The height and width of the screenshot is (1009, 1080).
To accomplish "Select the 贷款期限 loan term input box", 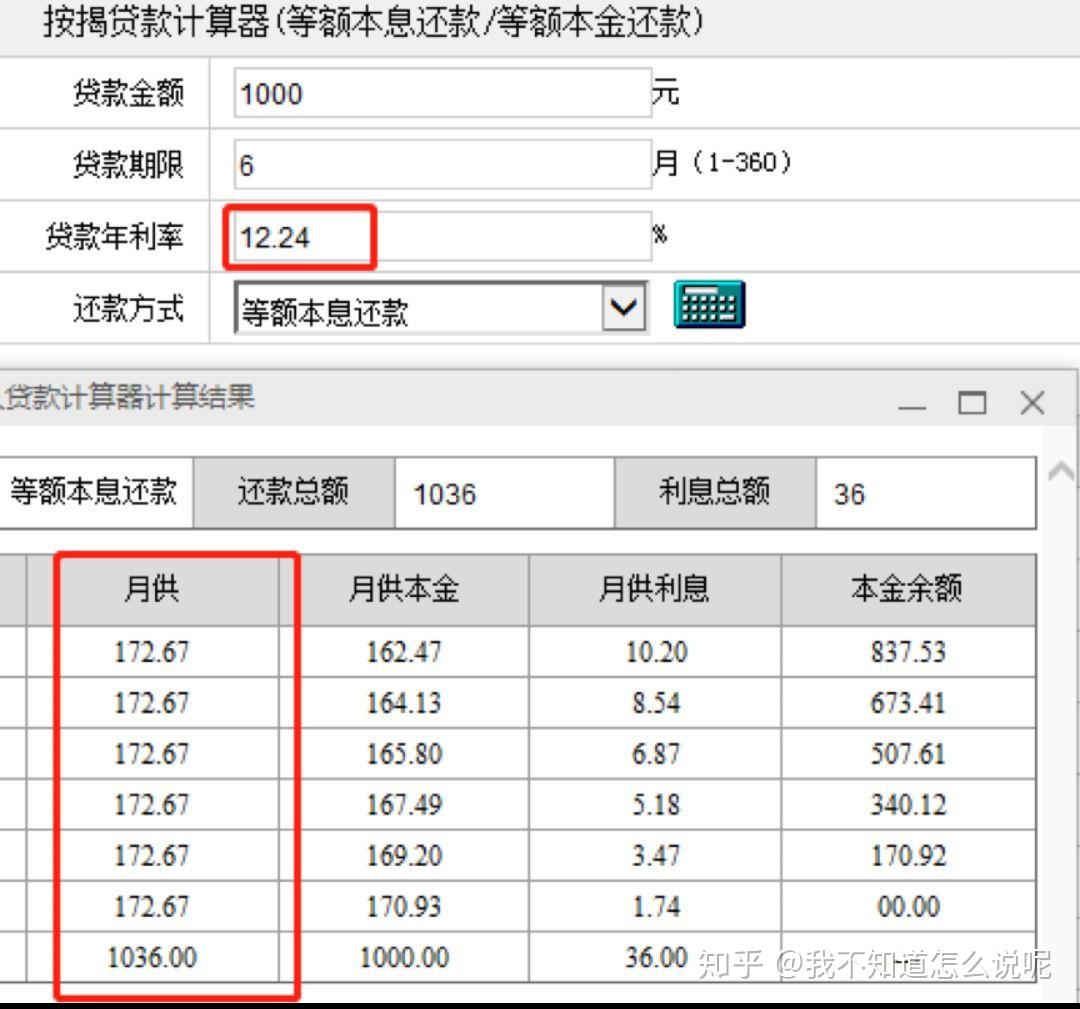I will [440, 164].
